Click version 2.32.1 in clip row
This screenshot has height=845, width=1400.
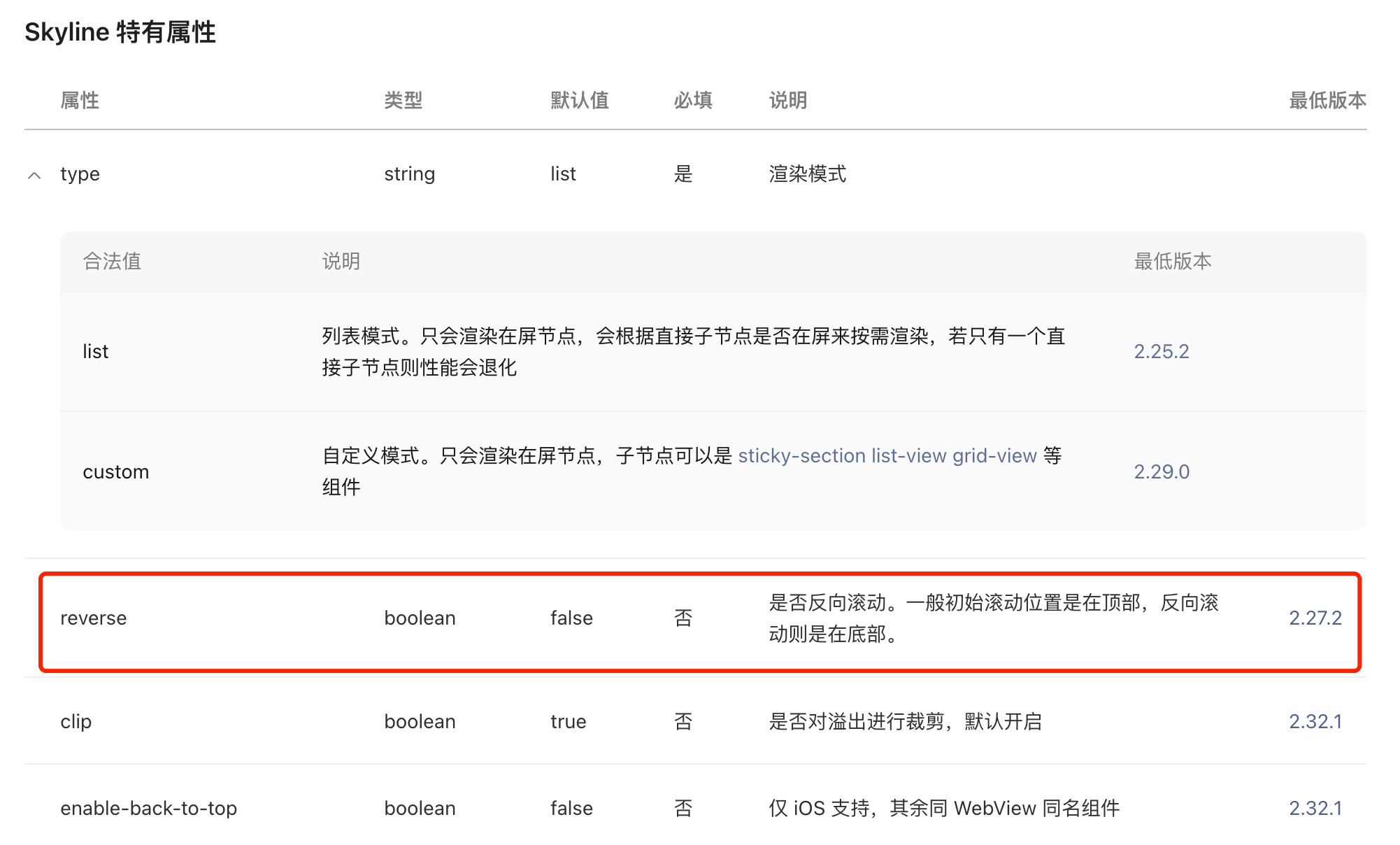(x=1315, y=721)
